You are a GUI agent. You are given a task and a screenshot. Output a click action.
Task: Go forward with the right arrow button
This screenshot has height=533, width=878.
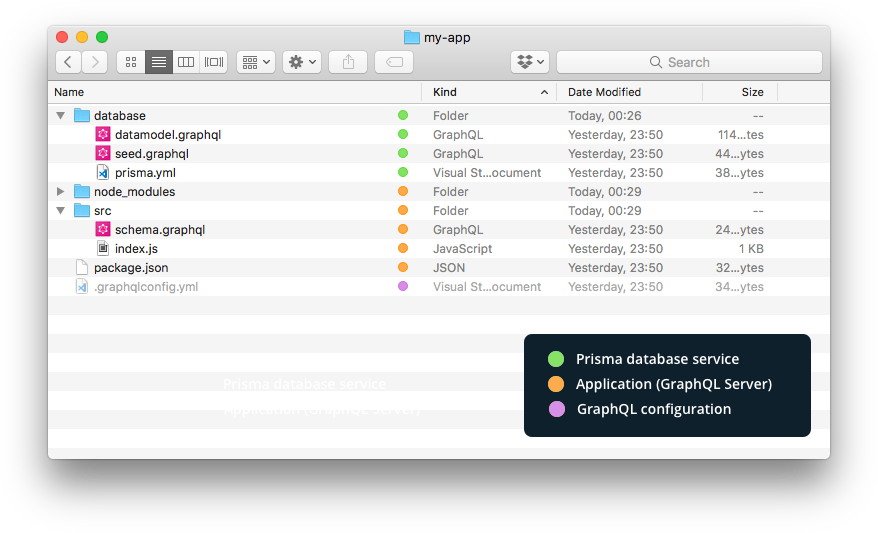point(95,62)
